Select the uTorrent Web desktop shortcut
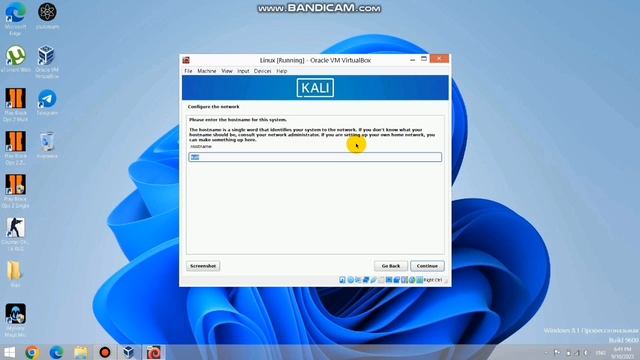The image size is (640, 360). click(x=16, y=59)
